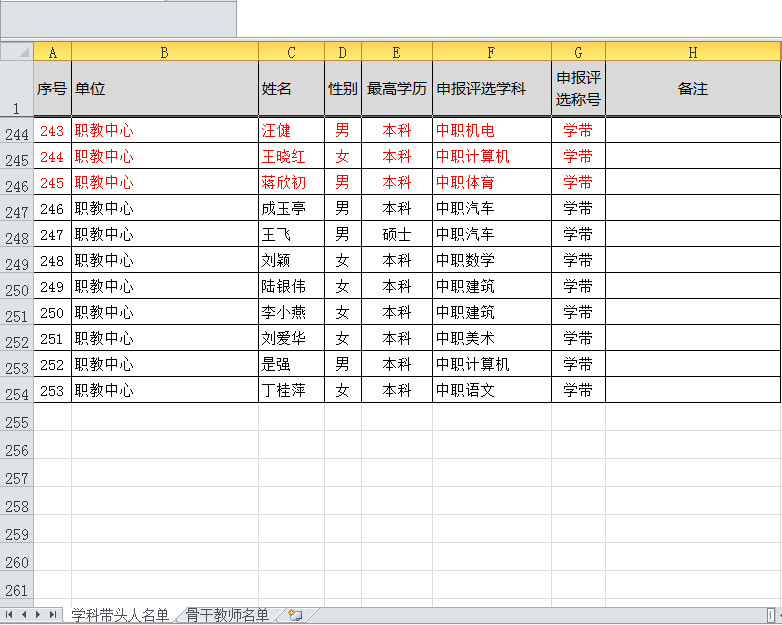782x625 pixels.
Task: Select column H header
Action: [x=692, y=52]
